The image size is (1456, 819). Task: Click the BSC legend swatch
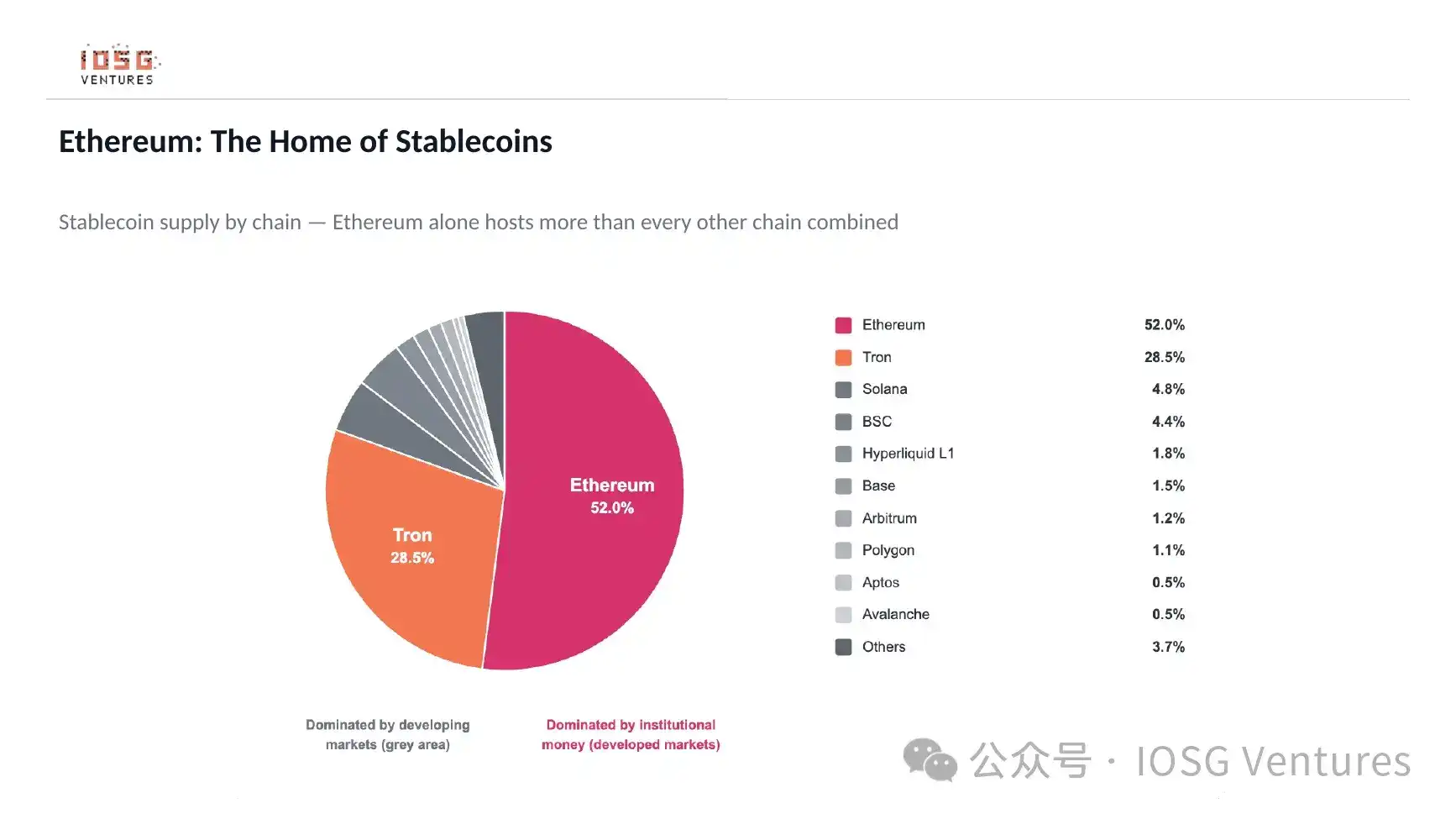pos(843,422)
